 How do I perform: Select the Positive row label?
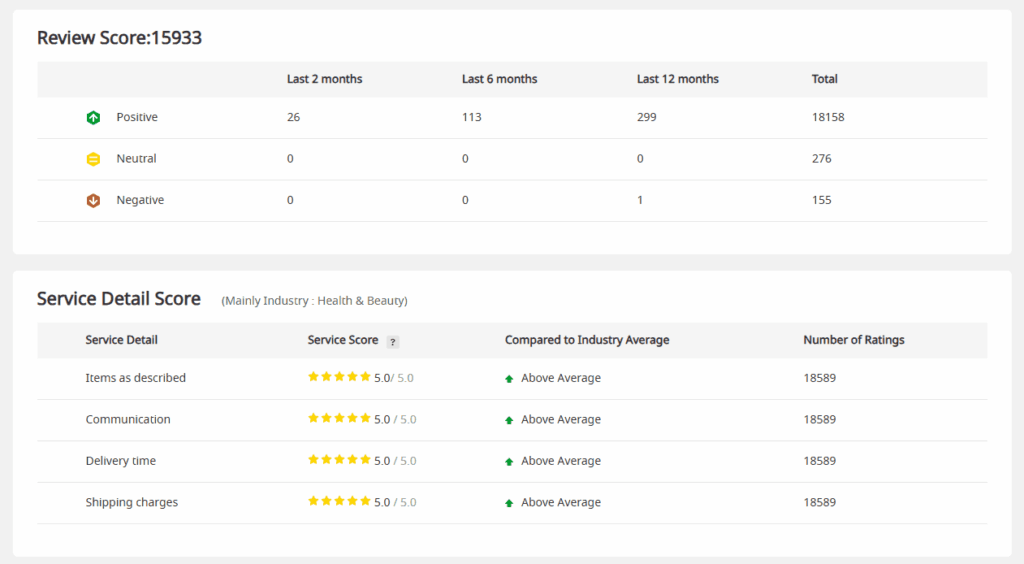(137, 117)
